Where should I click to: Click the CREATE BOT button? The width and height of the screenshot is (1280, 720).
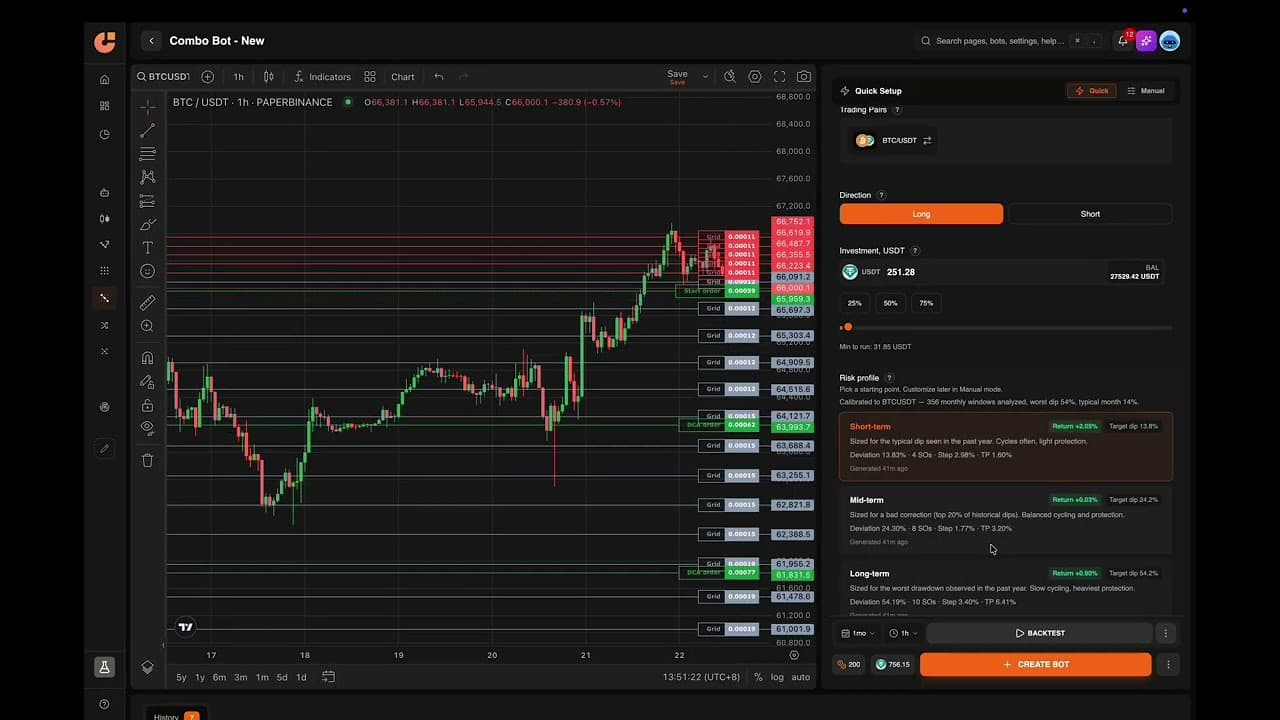click(1035, 664)
